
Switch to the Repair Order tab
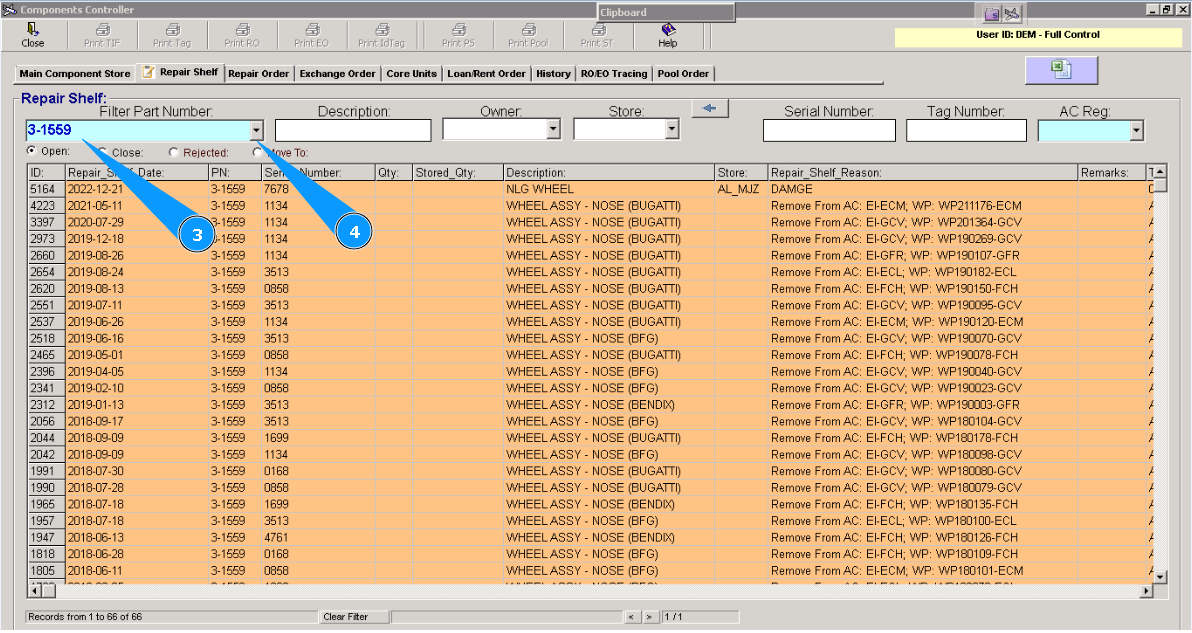coord(258,74)
